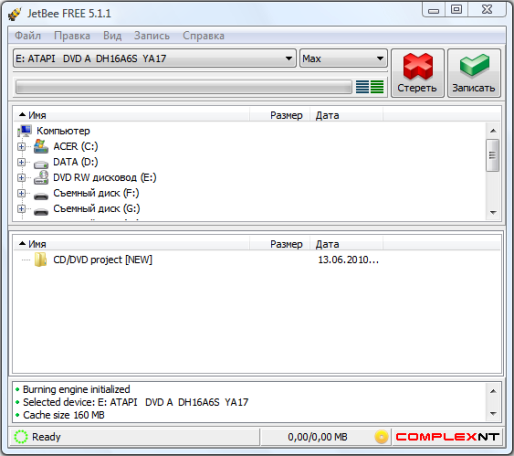Open the Вид menu
The image size is (514, 456).
point(112,36)
